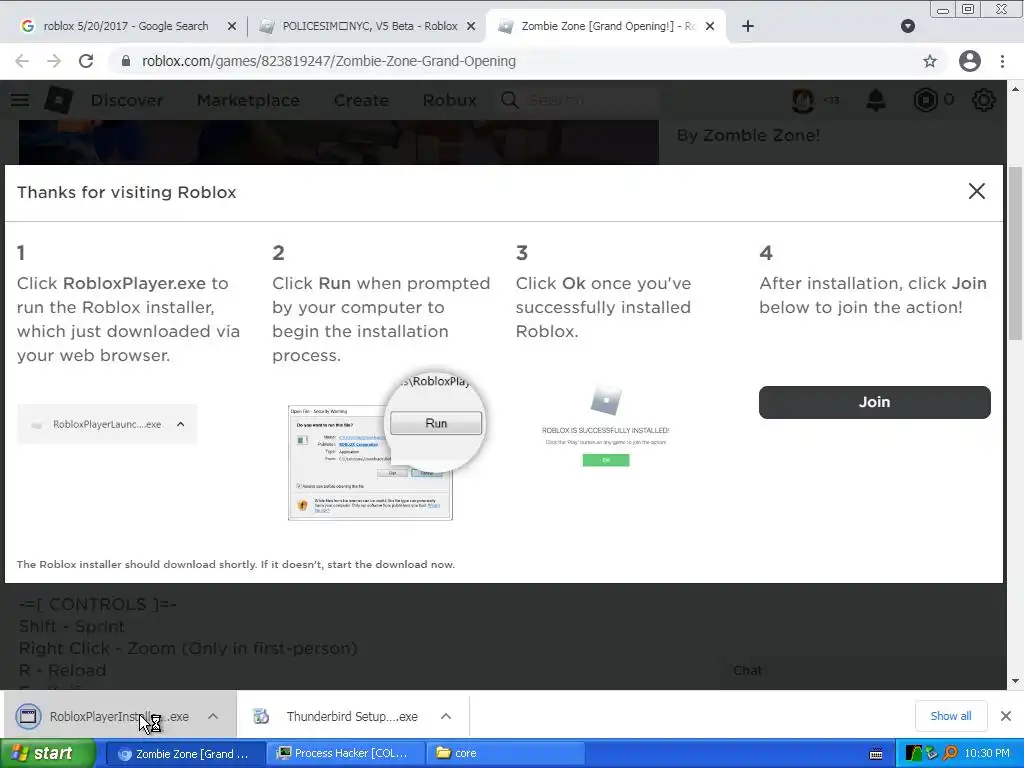Viewport: 1024px width, 768px height.
Task: Open the Chrome three-dot menu
Action: [1002, 61]
